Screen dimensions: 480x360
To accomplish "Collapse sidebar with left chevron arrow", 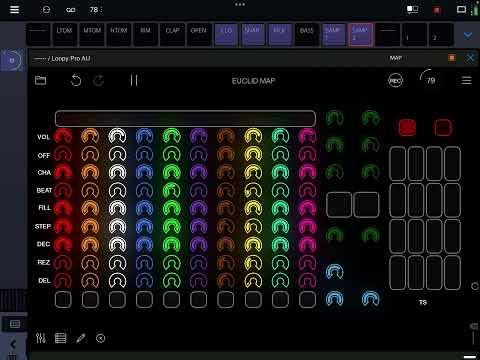I will pyautogui.click(x=13, y=344).
